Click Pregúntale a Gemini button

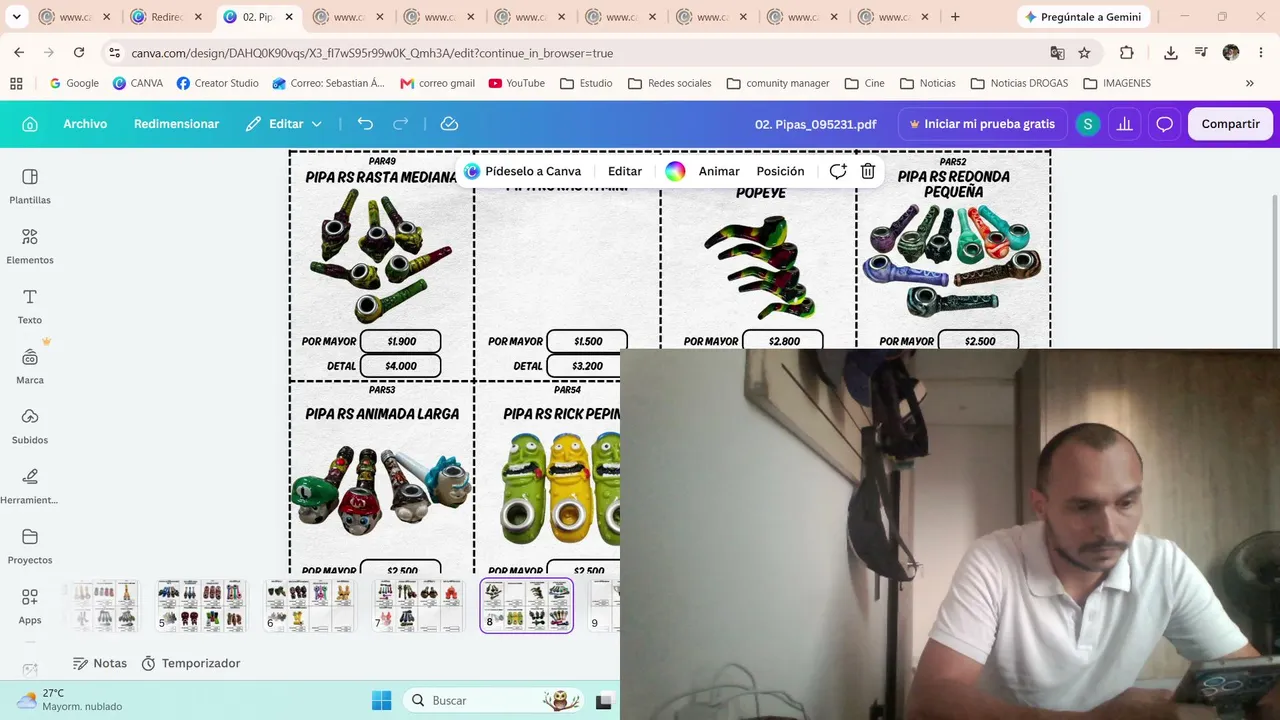[1084, 17]
